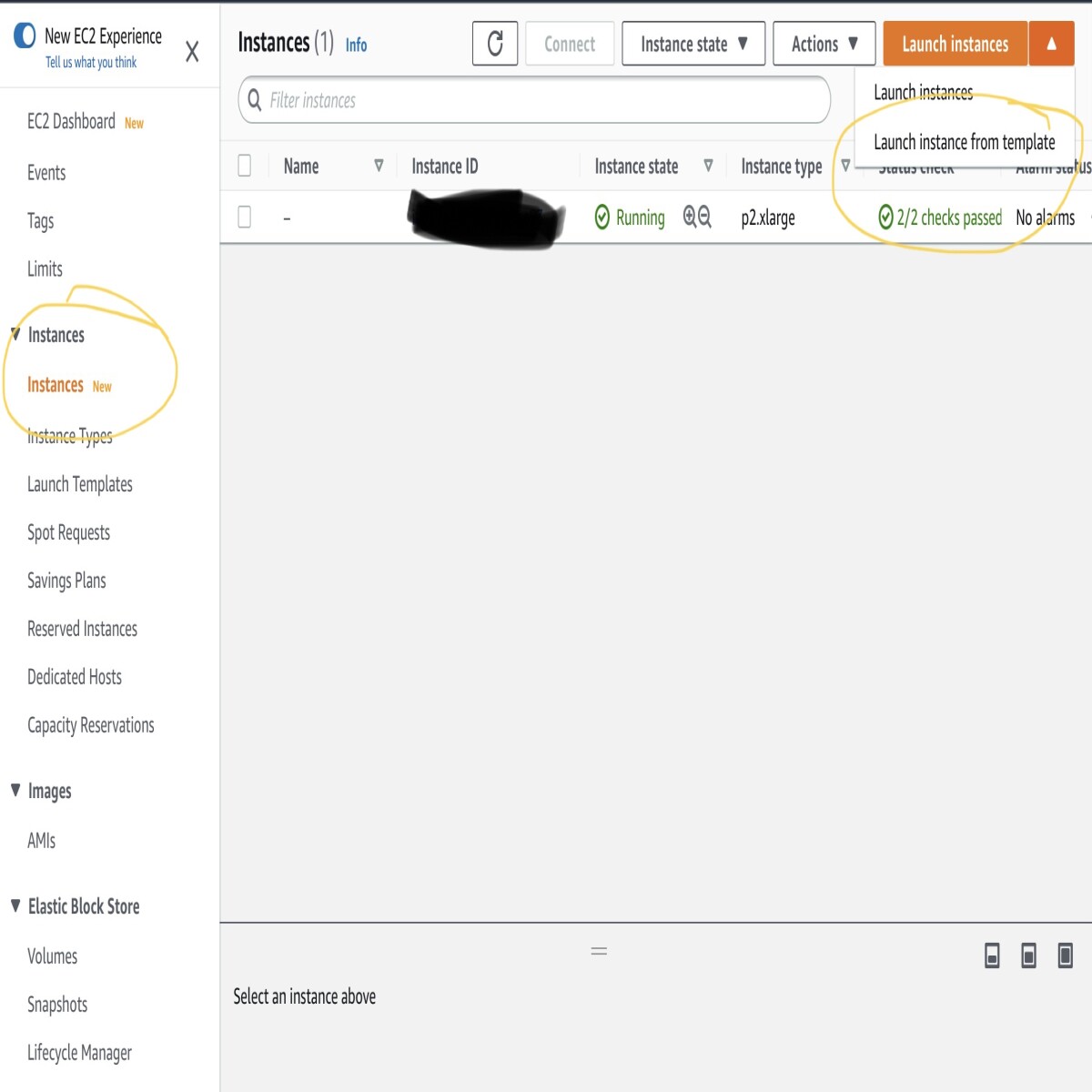1092x1092 pixels.
Task: Open the Info link next to Instances
Action: point(356,45)
